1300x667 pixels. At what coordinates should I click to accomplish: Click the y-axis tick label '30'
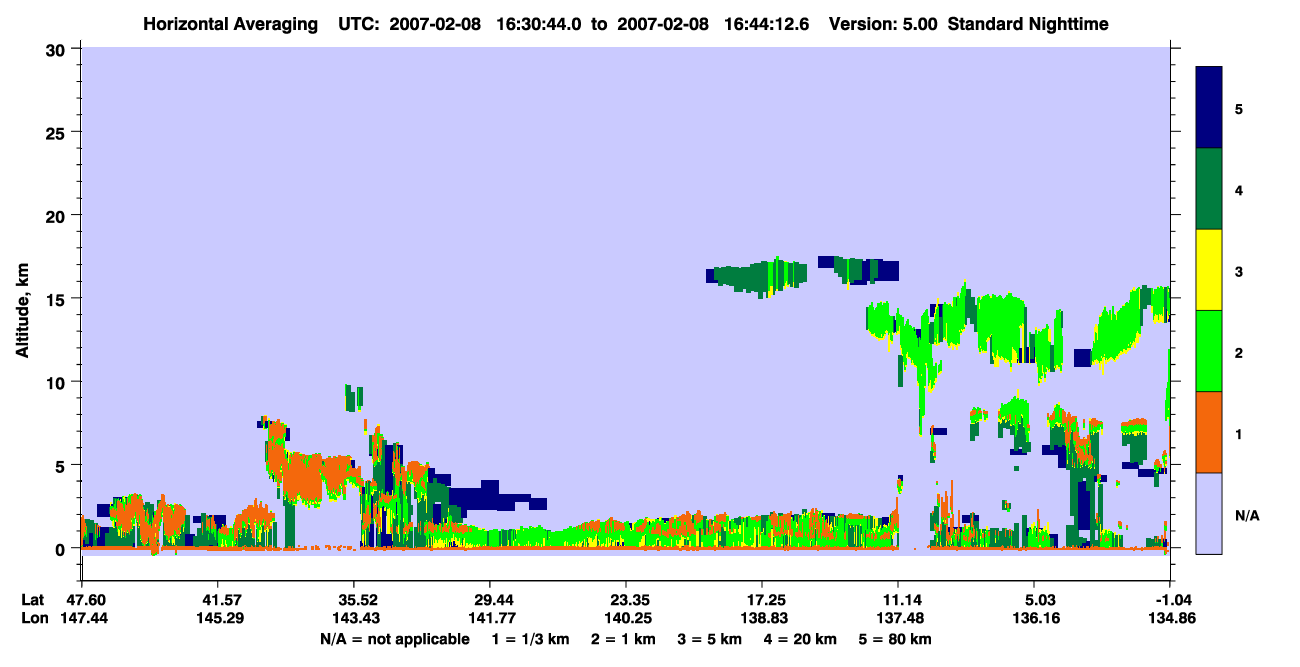[x=58, y=49]
